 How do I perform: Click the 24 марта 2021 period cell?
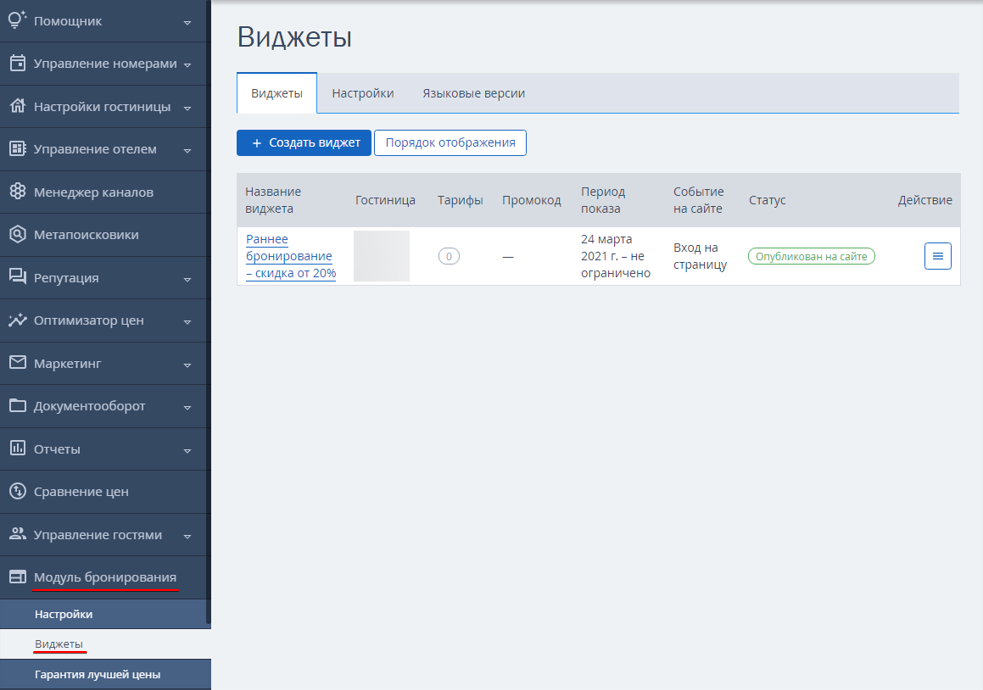(x=616, y=256)
